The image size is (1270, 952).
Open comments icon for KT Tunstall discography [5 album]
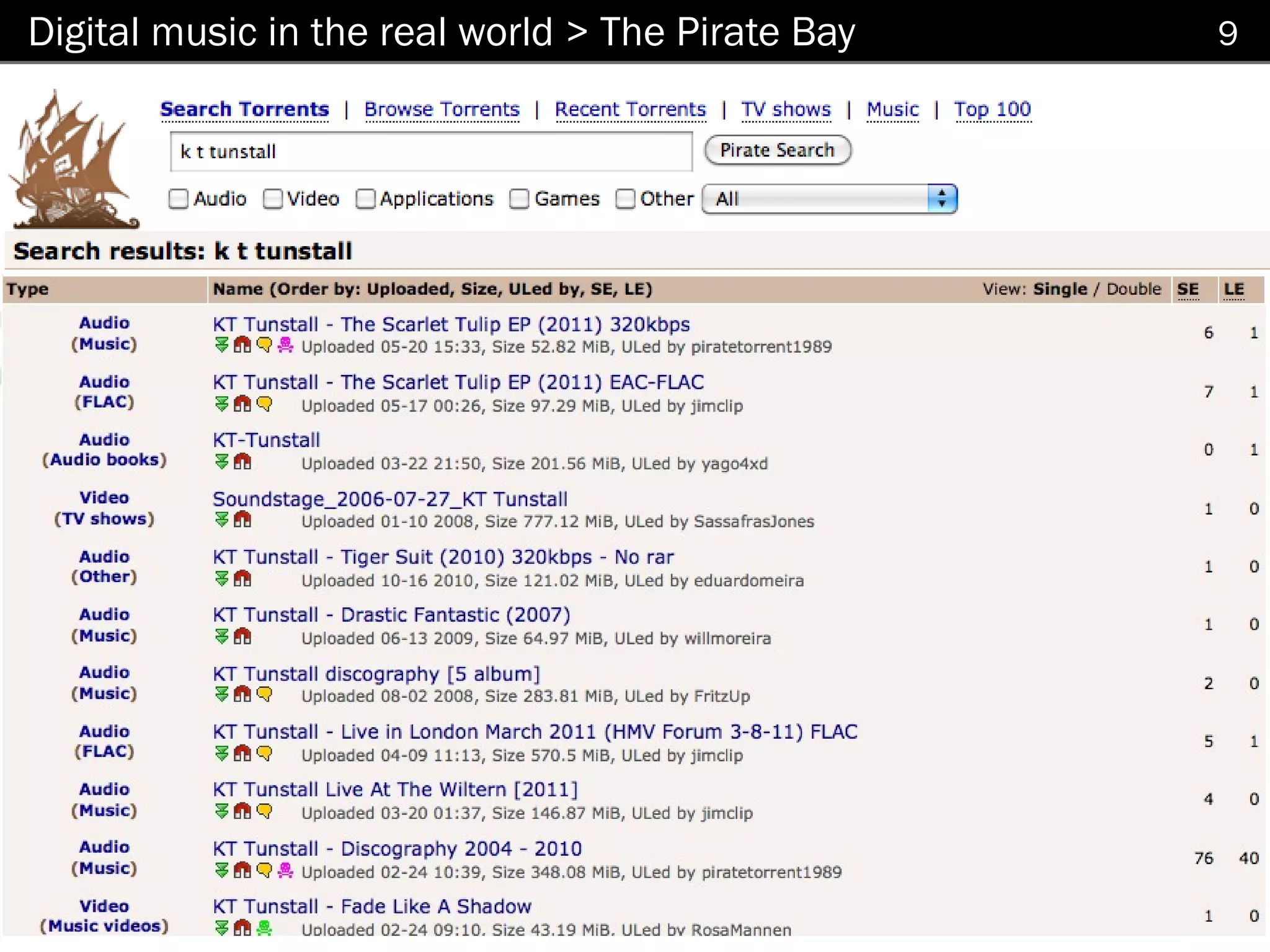click(x=264, y=694)
